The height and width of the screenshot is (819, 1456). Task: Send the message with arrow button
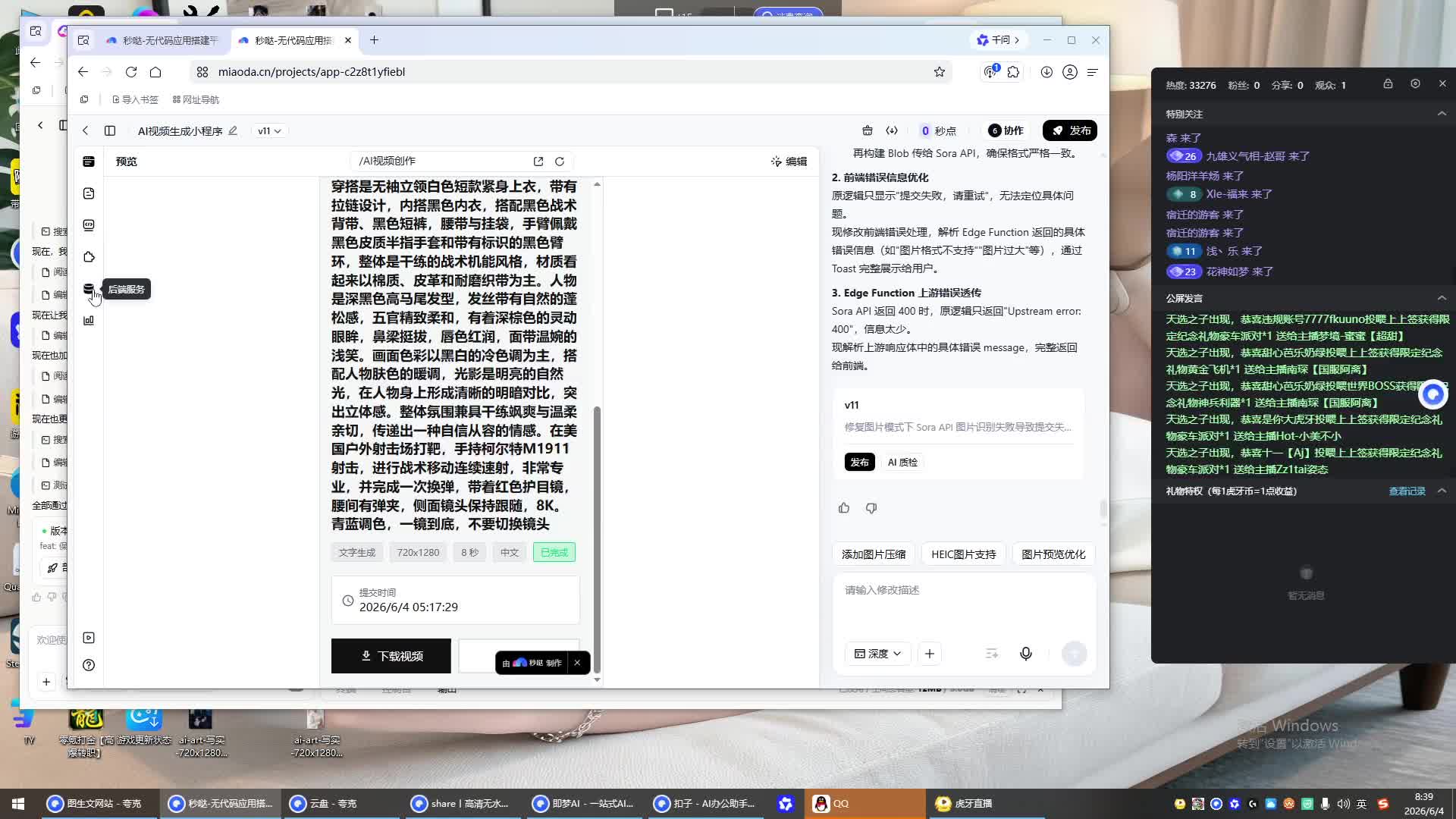1074,654
